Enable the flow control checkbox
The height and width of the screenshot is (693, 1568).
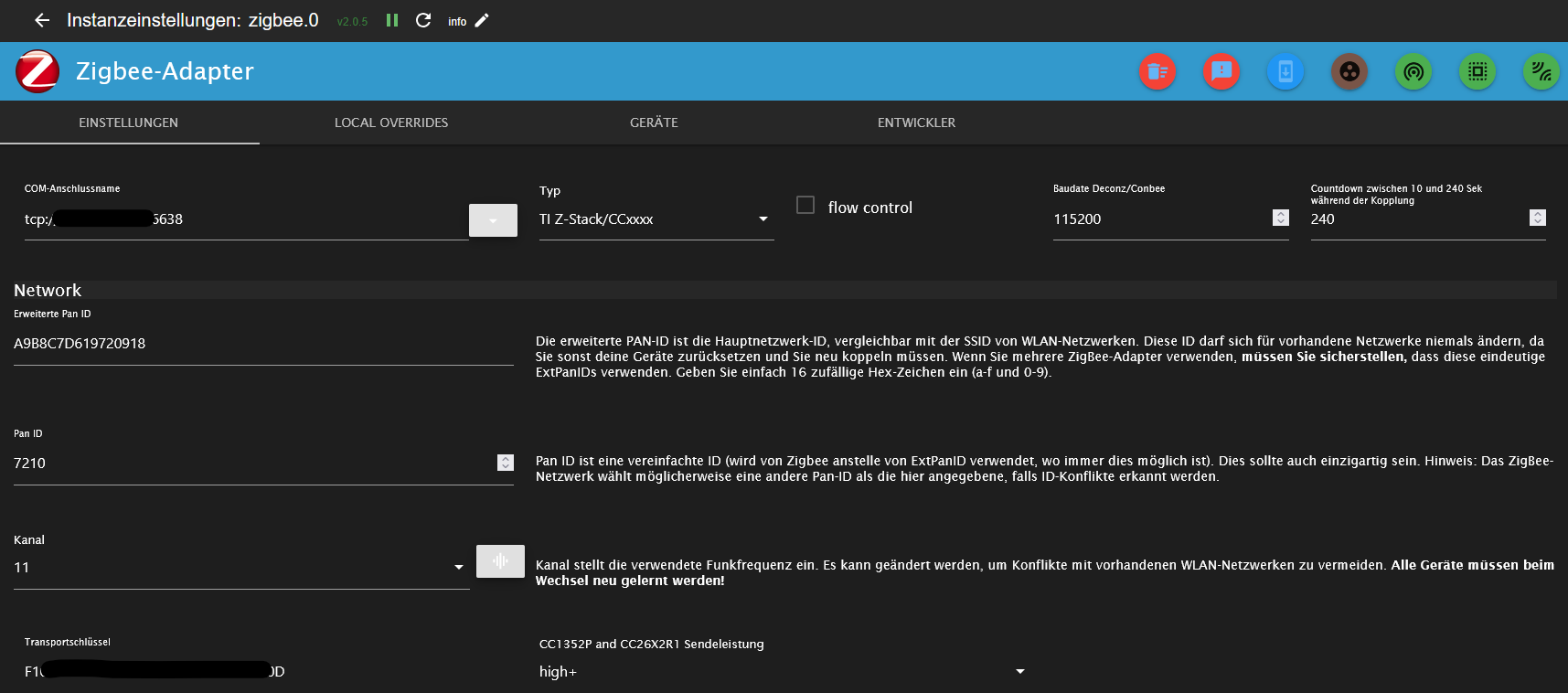click(x=805, y=205)
